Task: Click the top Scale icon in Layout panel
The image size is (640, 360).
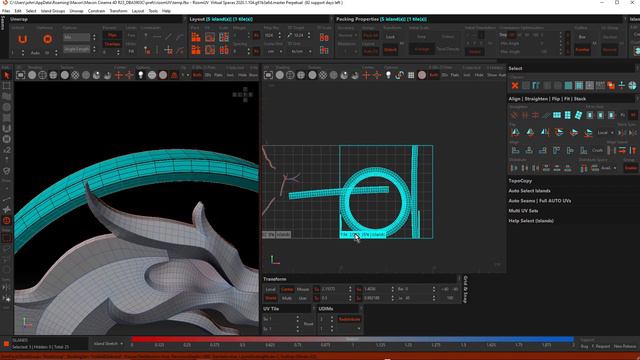Action: coord(224,37)
